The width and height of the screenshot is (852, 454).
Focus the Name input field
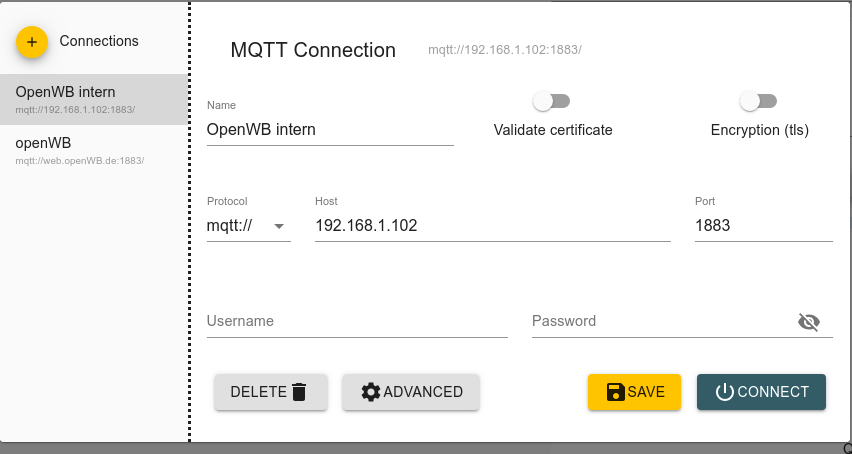tap(329, 129)
